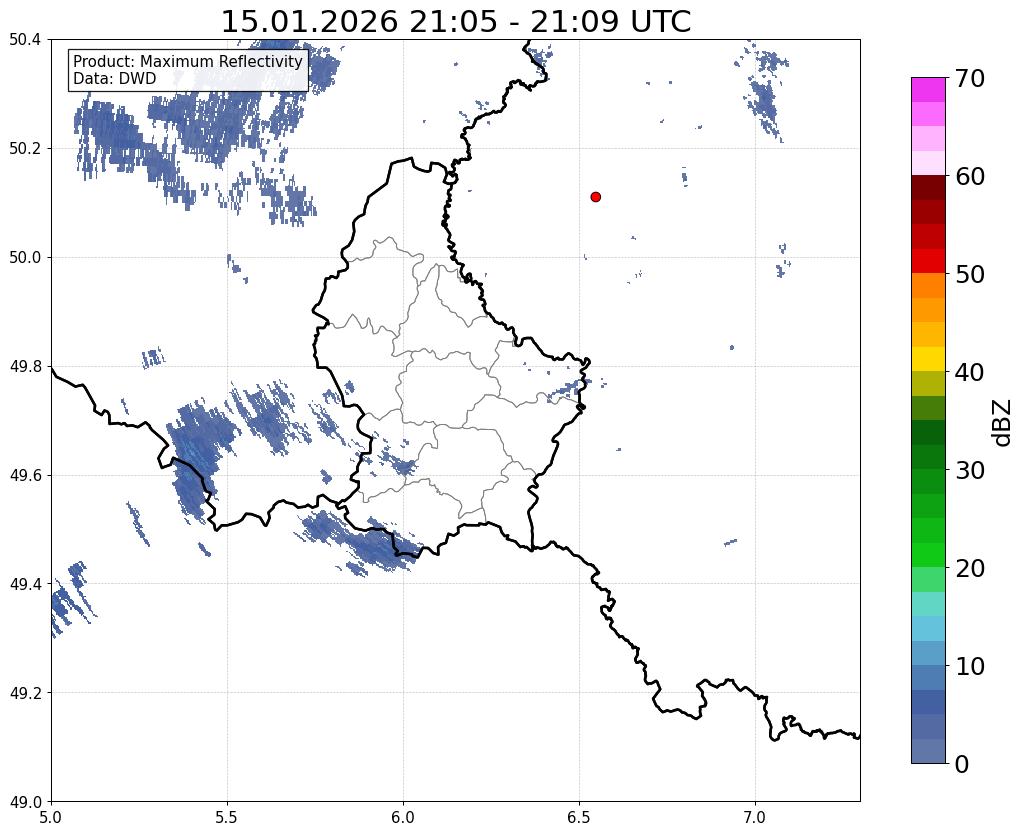1023x834 pixels.
Task: Click the latitude tick label 49.6
Action: pos(25,476)
